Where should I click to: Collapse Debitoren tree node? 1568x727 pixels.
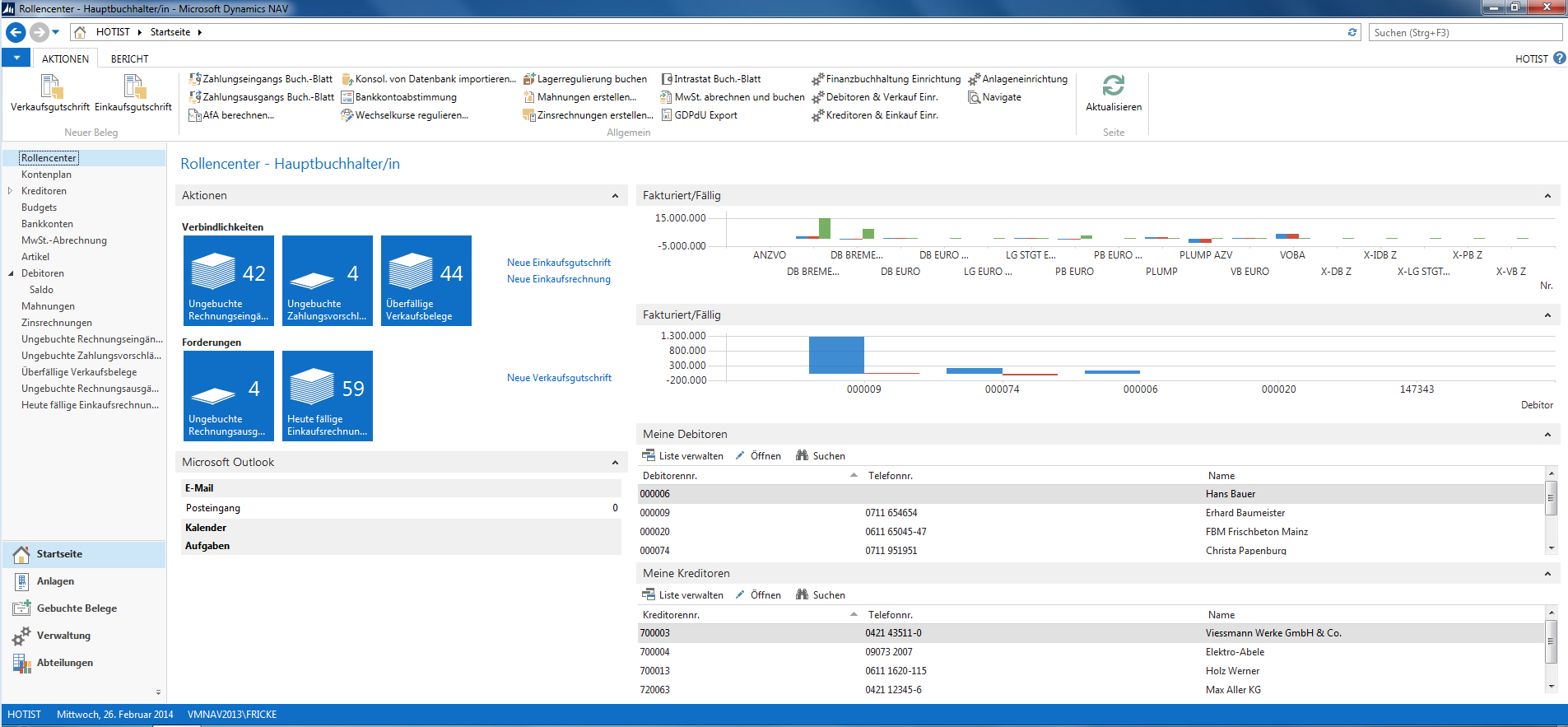pyautogui.click(x=11, y=273)
